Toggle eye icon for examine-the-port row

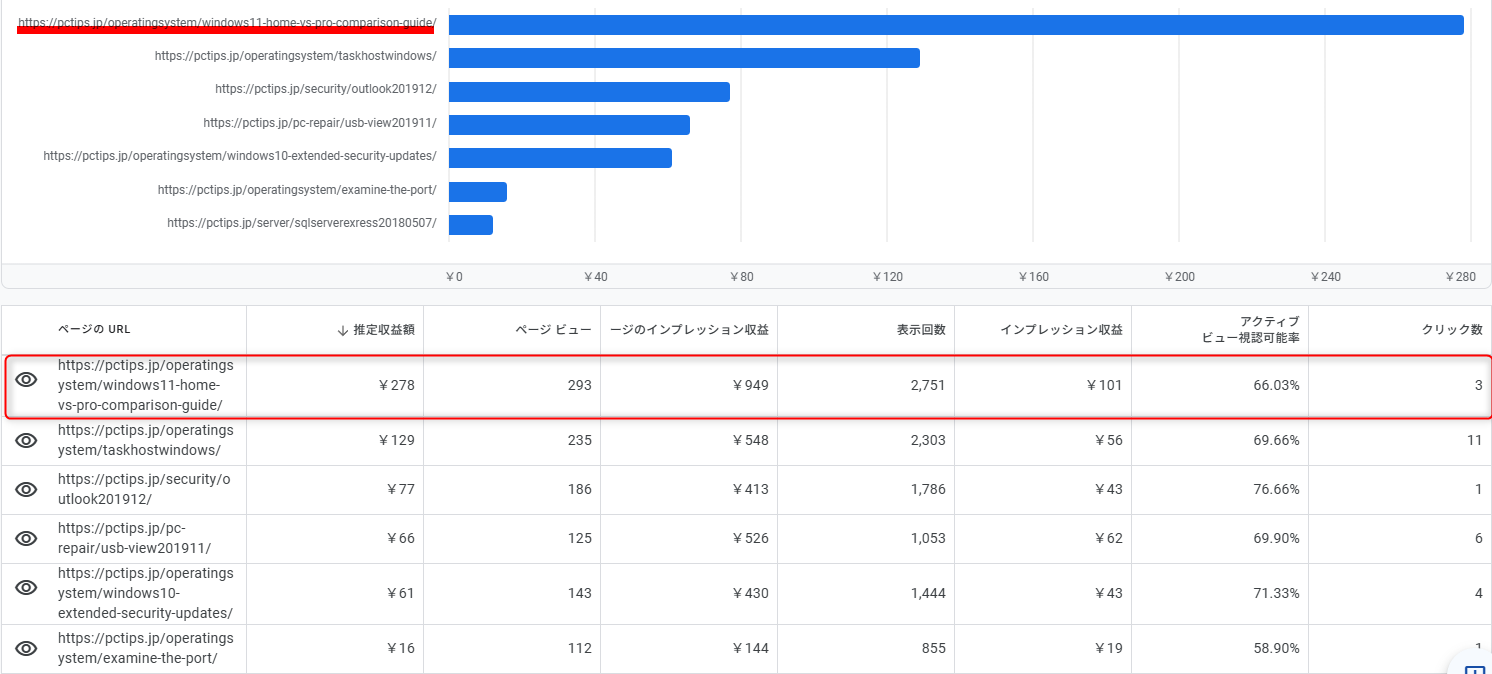pyautogui.click(x=26, y=648)
